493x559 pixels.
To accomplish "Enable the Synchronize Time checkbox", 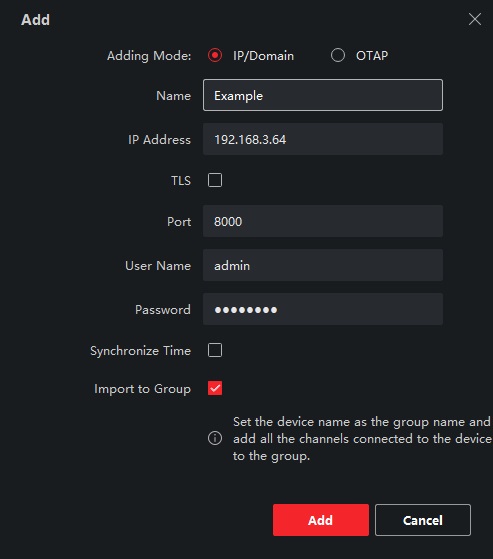I will 215,350.
